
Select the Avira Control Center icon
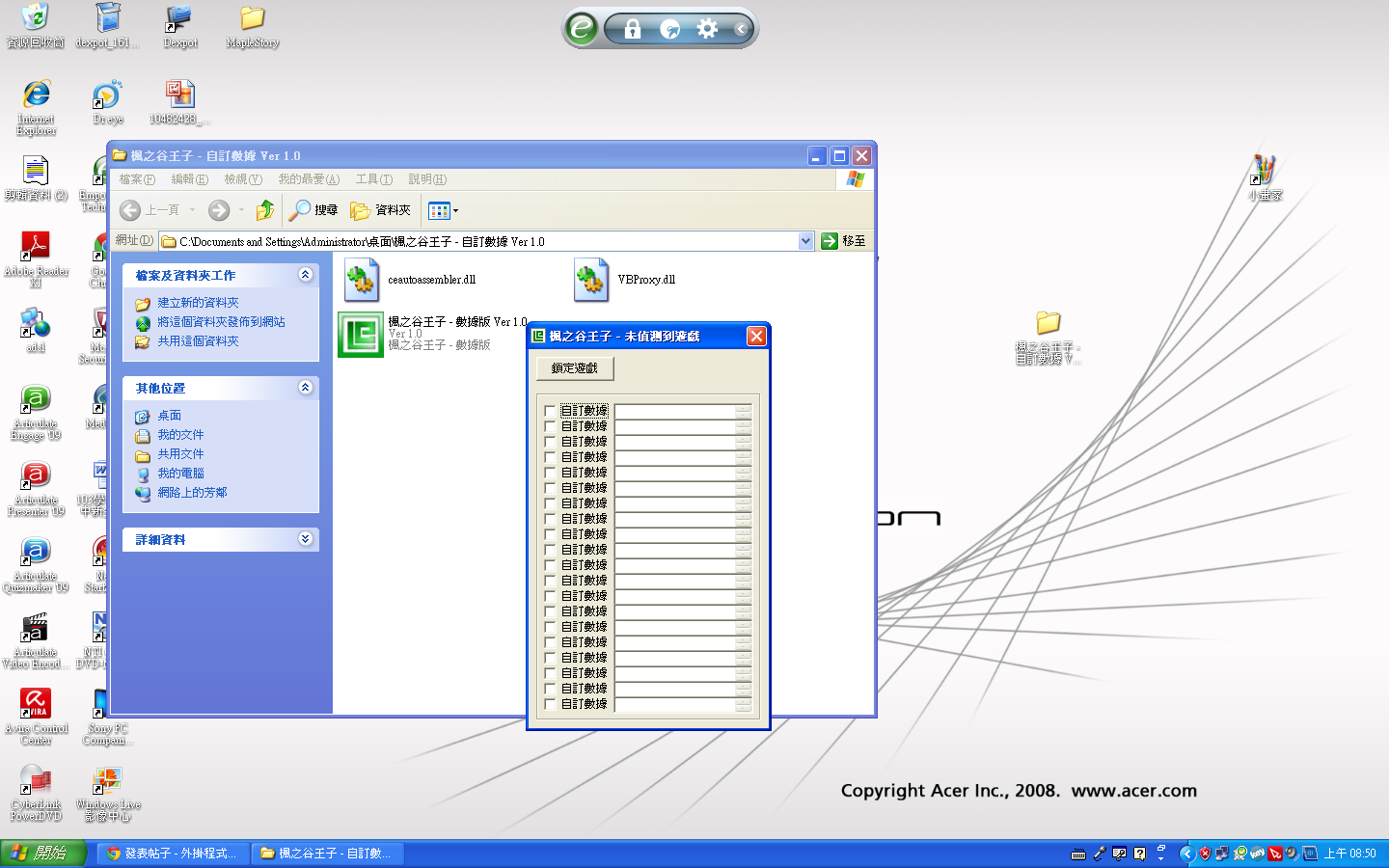36,717
